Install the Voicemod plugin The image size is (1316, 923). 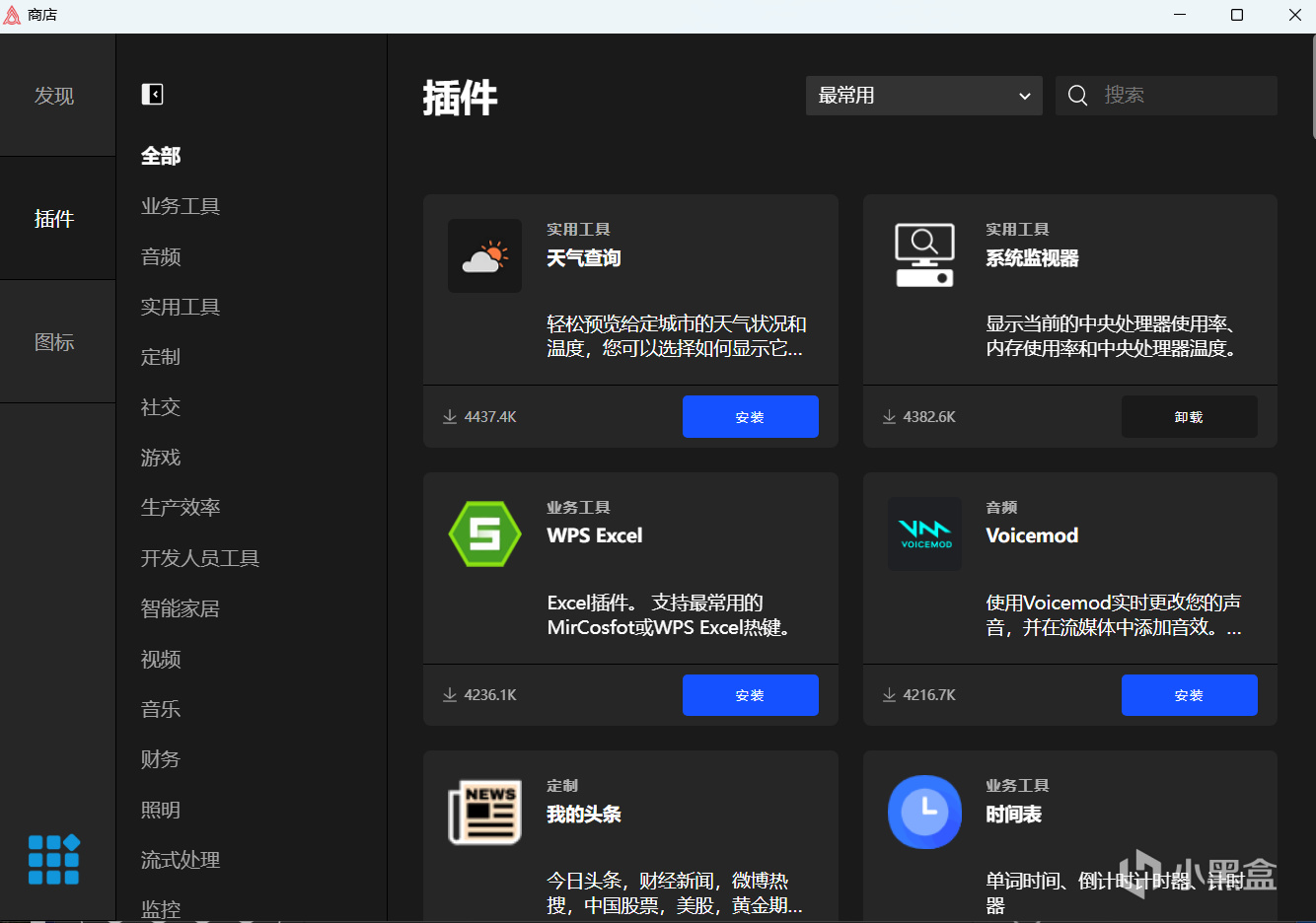1190,695
